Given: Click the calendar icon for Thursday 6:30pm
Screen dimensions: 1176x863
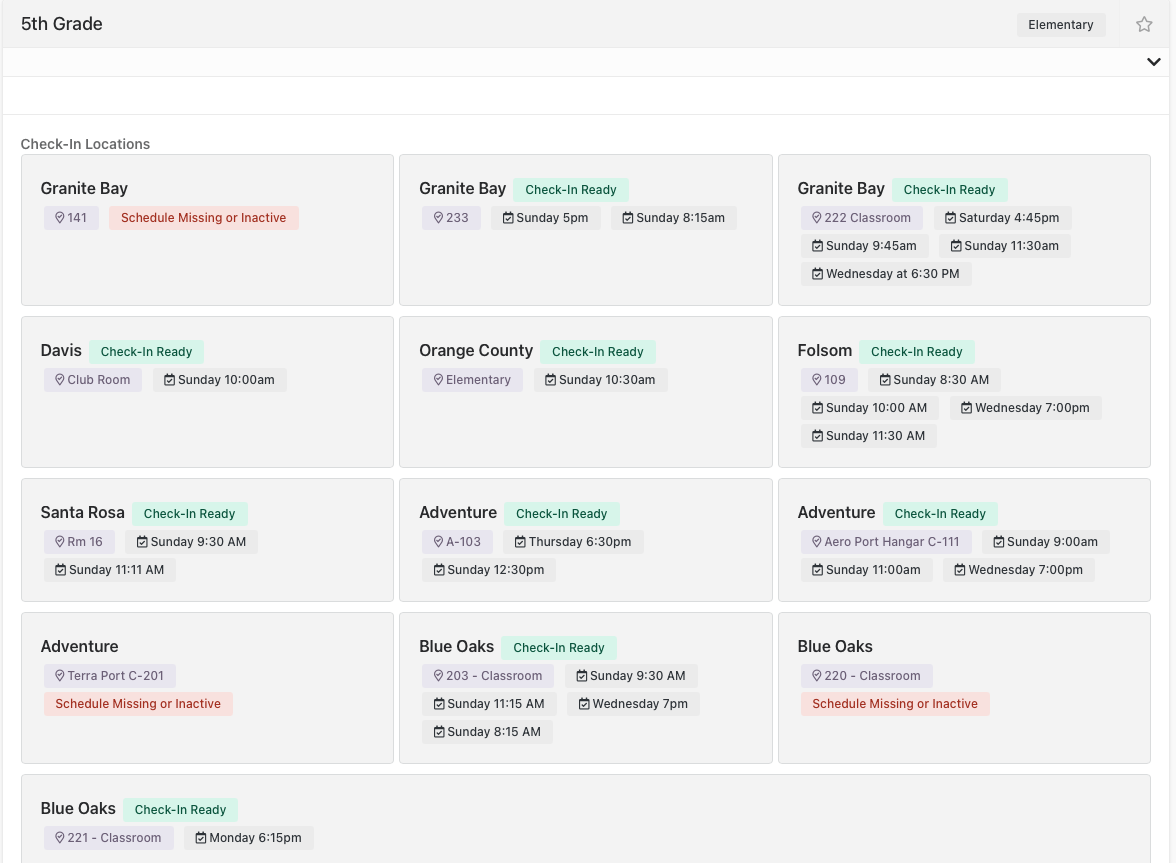Looking at the screenshot, I should click(x=520, y=541).
